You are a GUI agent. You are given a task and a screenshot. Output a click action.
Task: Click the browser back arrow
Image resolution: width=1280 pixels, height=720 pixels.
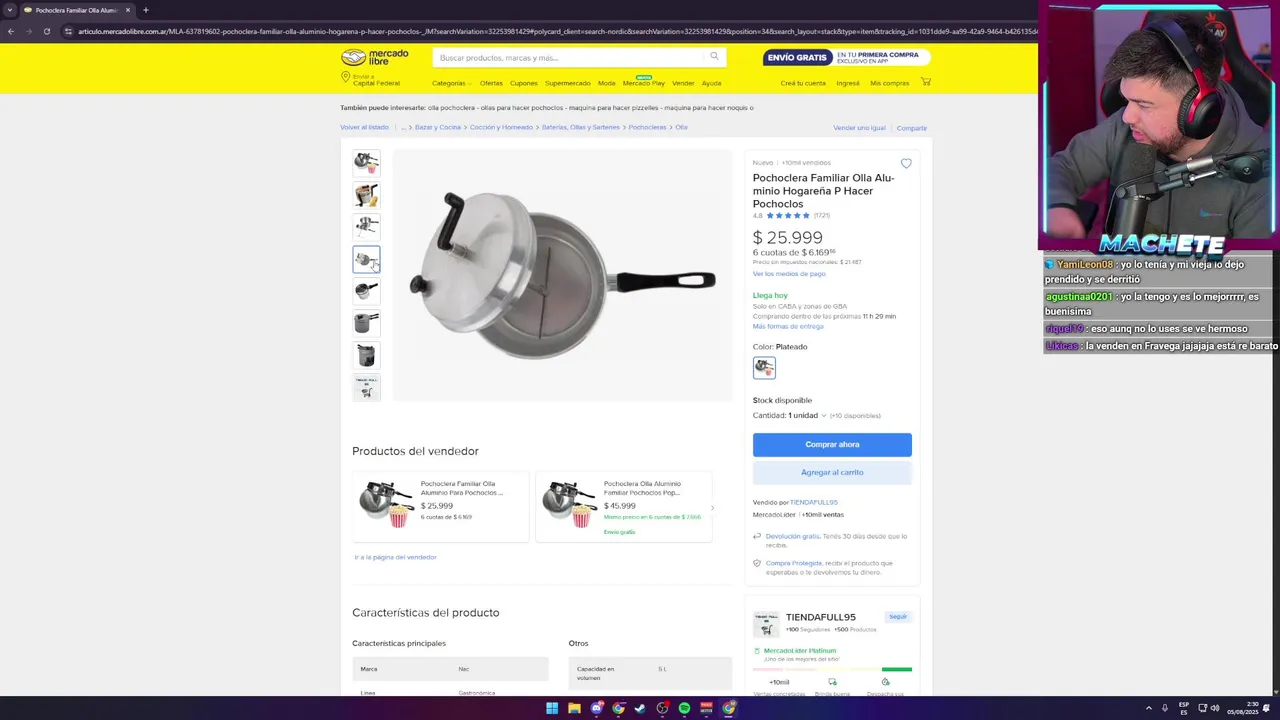pyautogui.click(x=11, y=31)
